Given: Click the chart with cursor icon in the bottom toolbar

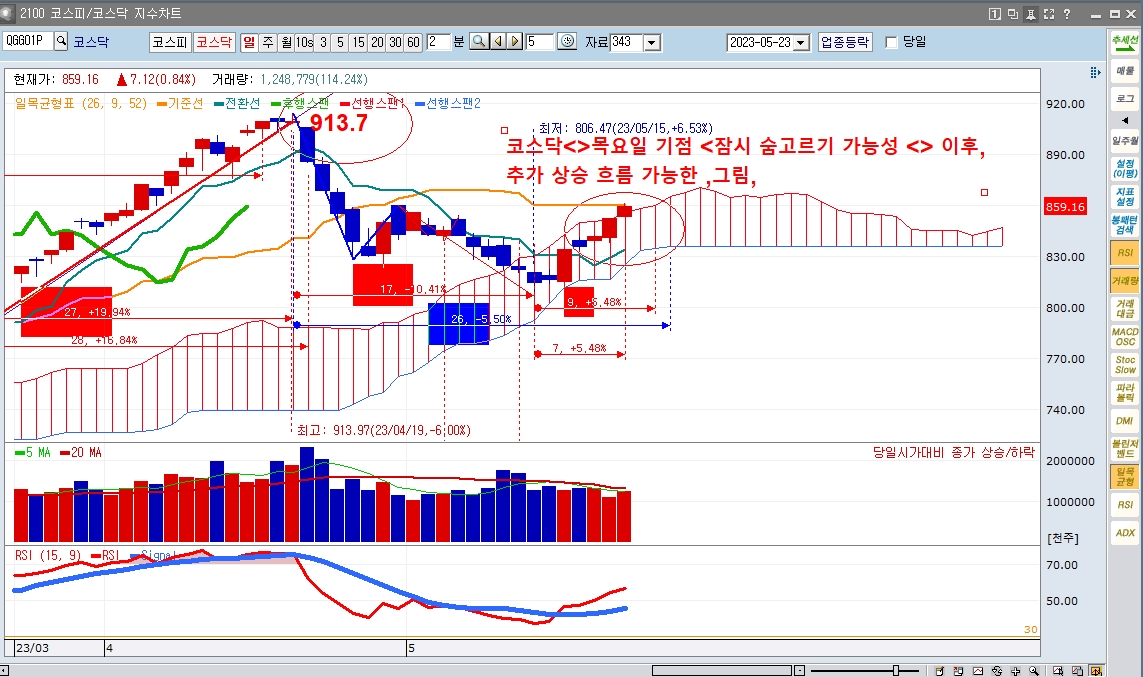Looking at the screenshot, I should [1058, 670].
